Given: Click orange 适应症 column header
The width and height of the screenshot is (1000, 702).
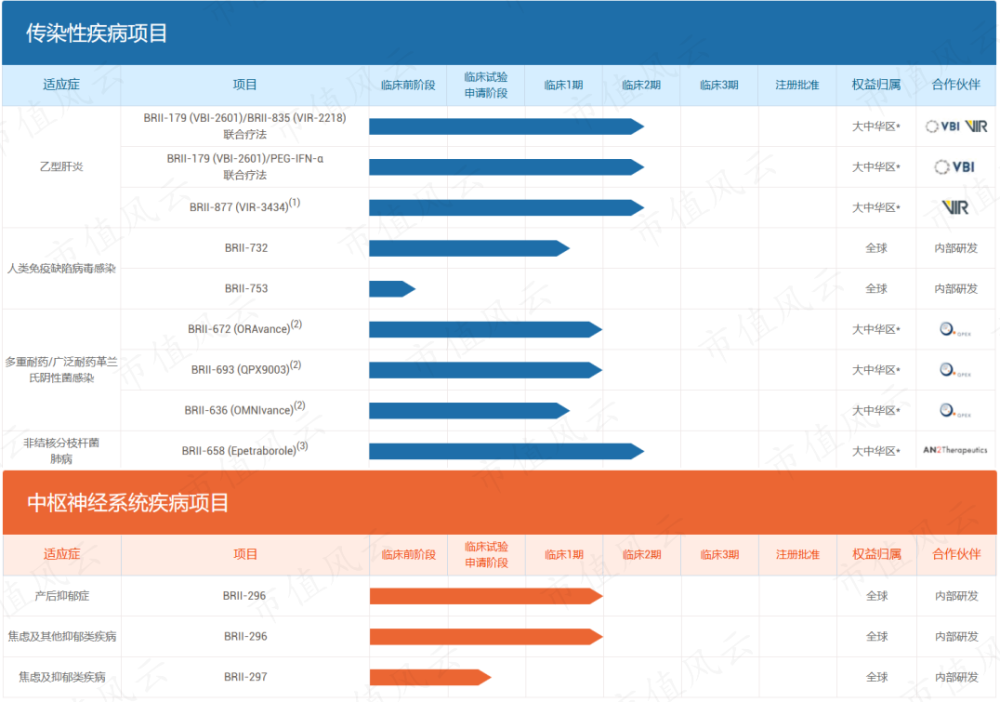Looking at the screenshot, I should click(x=62, y=554).
